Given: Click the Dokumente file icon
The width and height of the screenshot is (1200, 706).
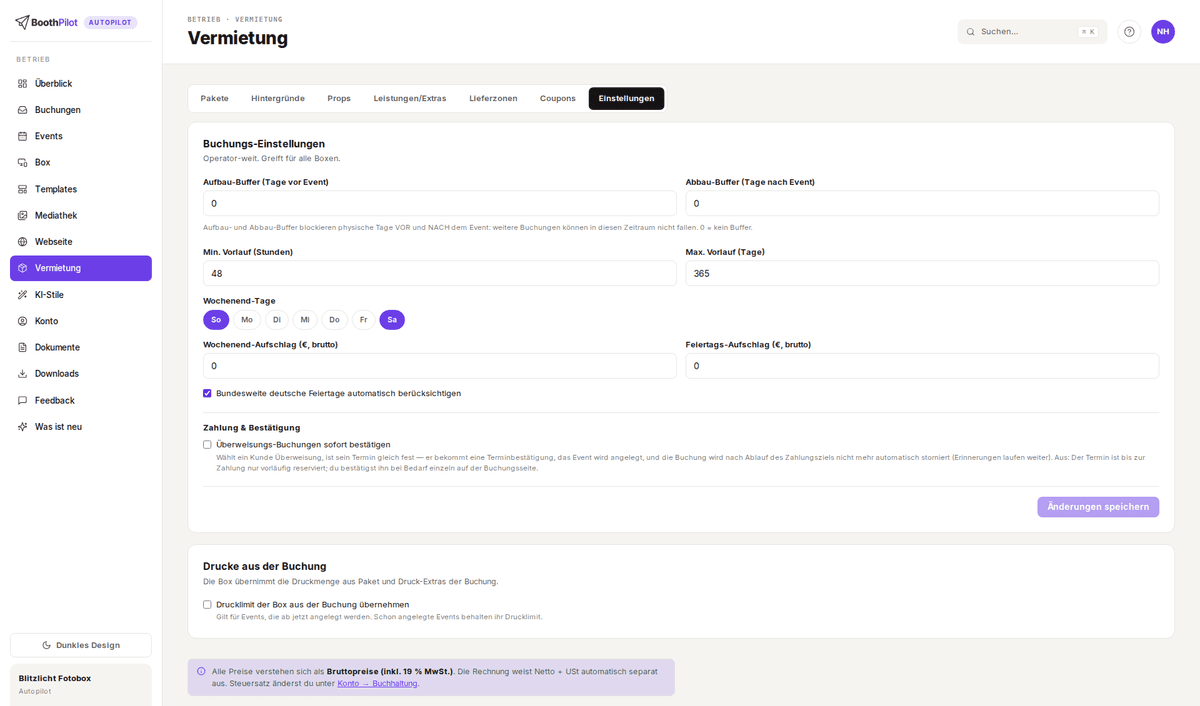Looking at the screenshot, I should 23,347.
